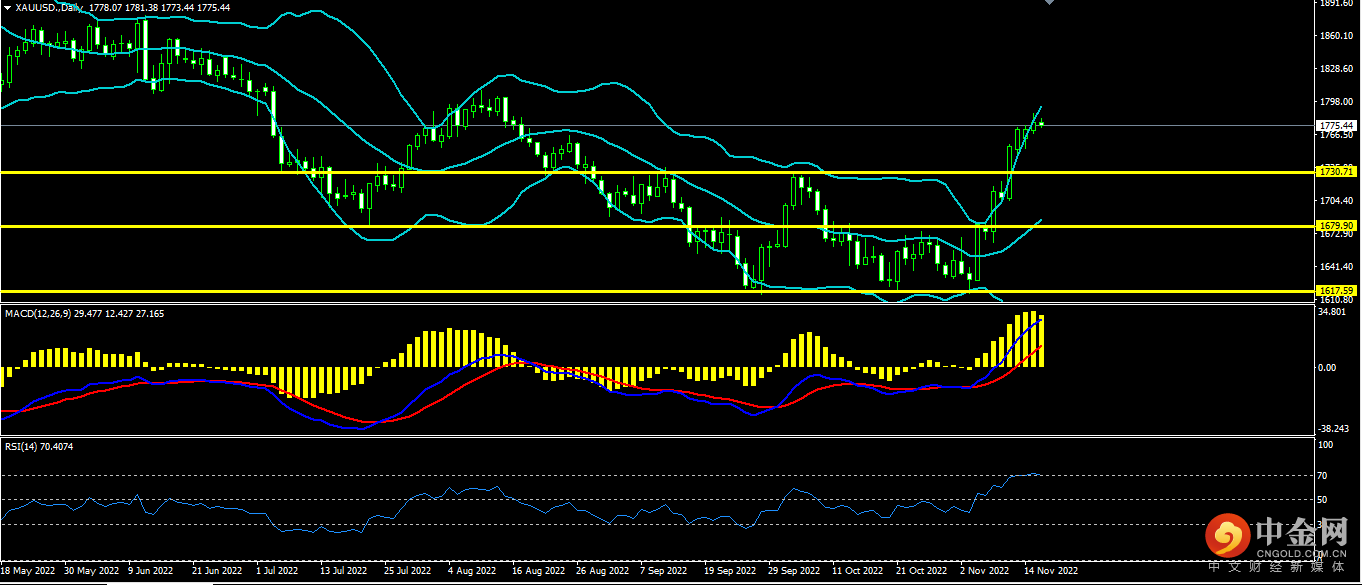Click the white current price tag 1775.44
1362x585 pixels.
(x=1337, y=126)
